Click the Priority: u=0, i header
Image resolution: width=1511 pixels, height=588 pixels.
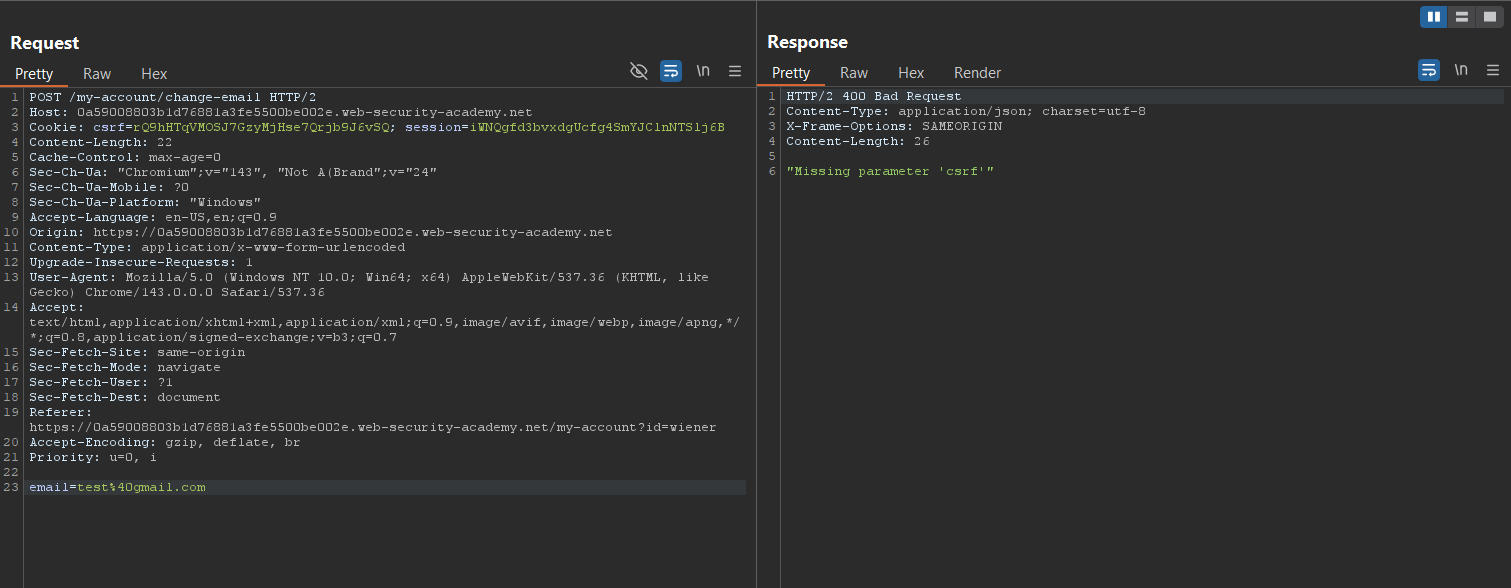click(x=93, y=457)
